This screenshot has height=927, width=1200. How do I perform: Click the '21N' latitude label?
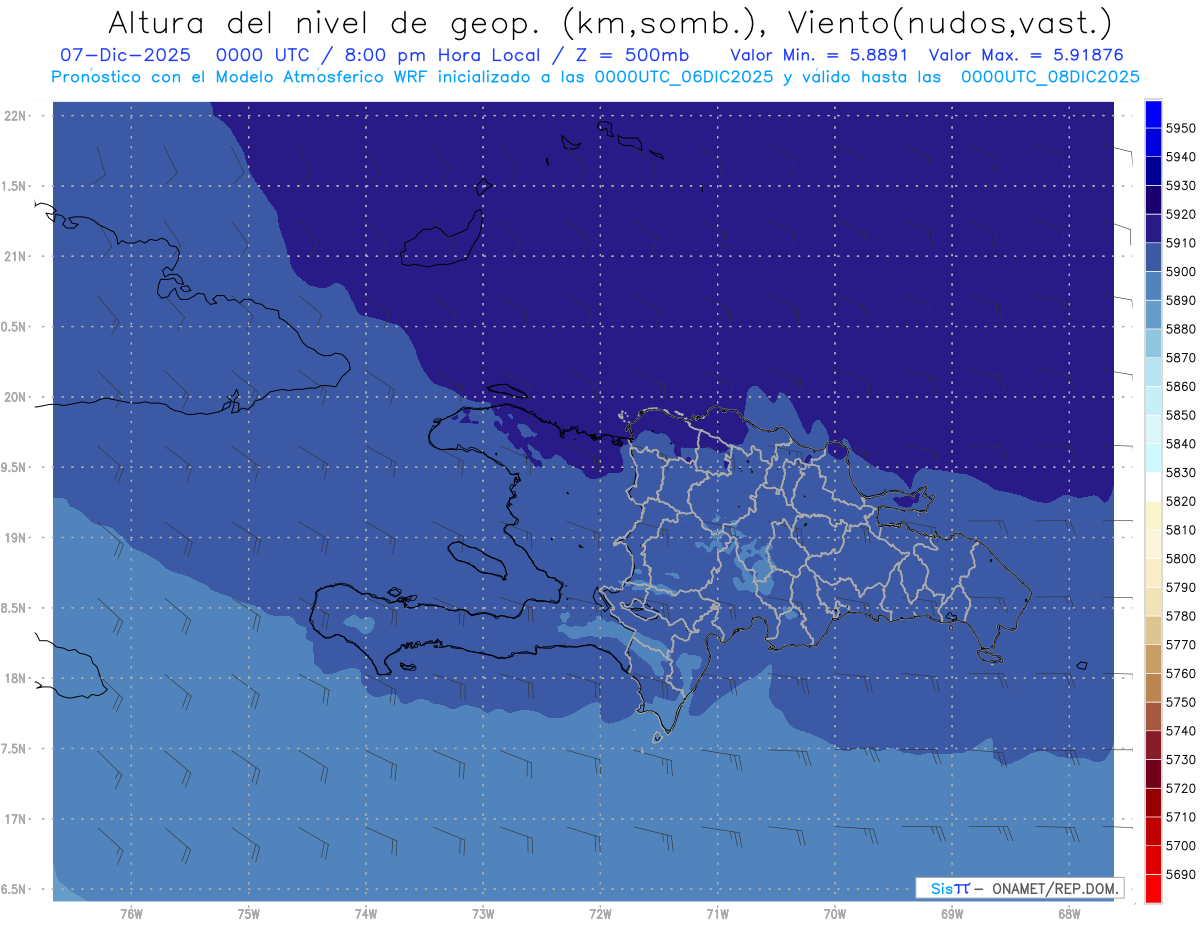coord(14,257)
